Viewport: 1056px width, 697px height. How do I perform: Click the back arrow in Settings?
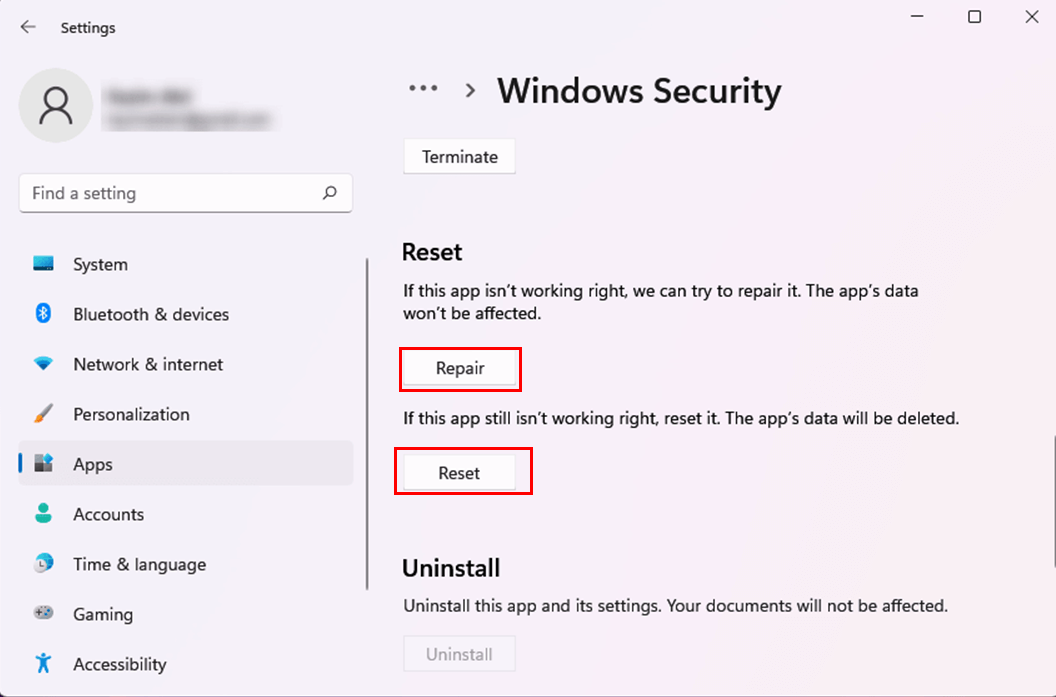point(28,27)
